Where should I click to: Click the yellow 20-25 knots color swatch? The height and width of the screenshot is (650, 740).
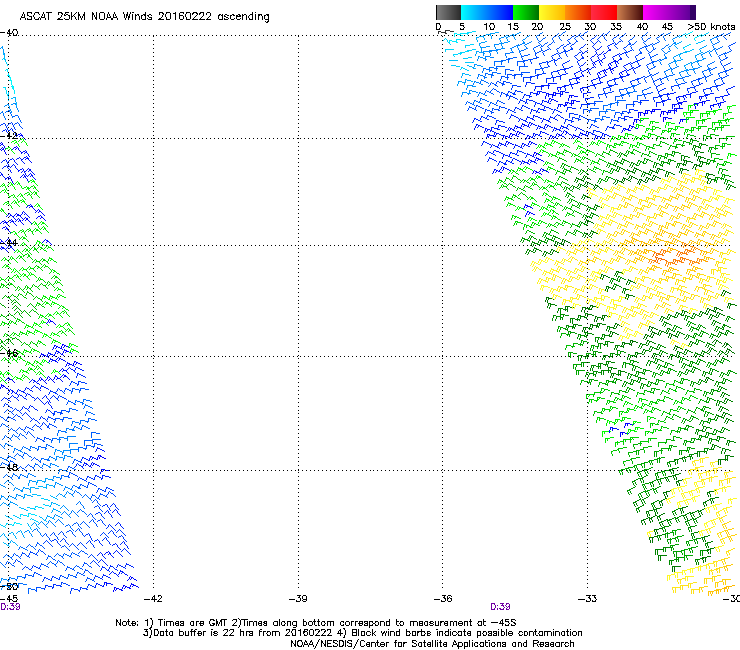pyautogui.click(x=552, y=12)
